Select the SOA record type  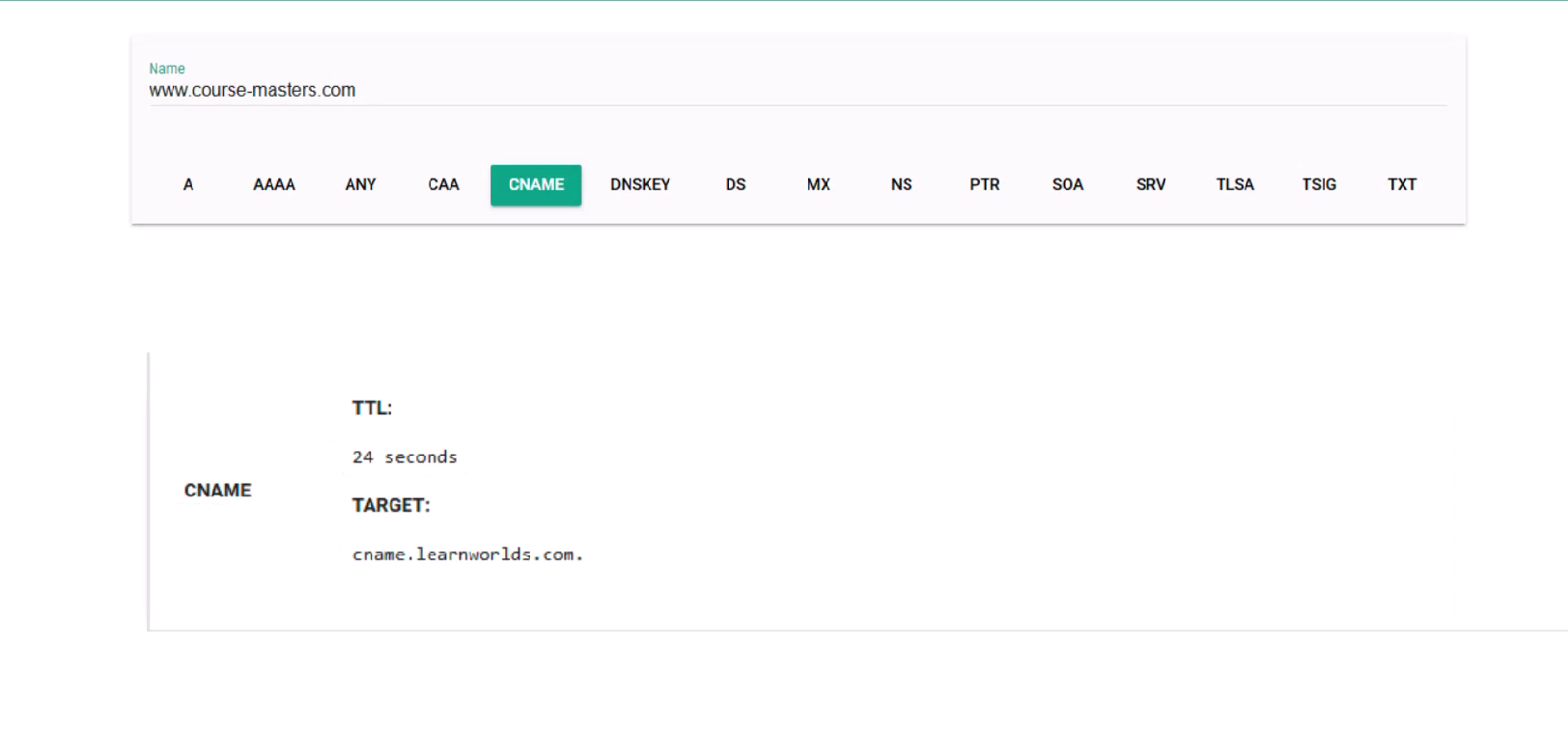[1068, 184]
